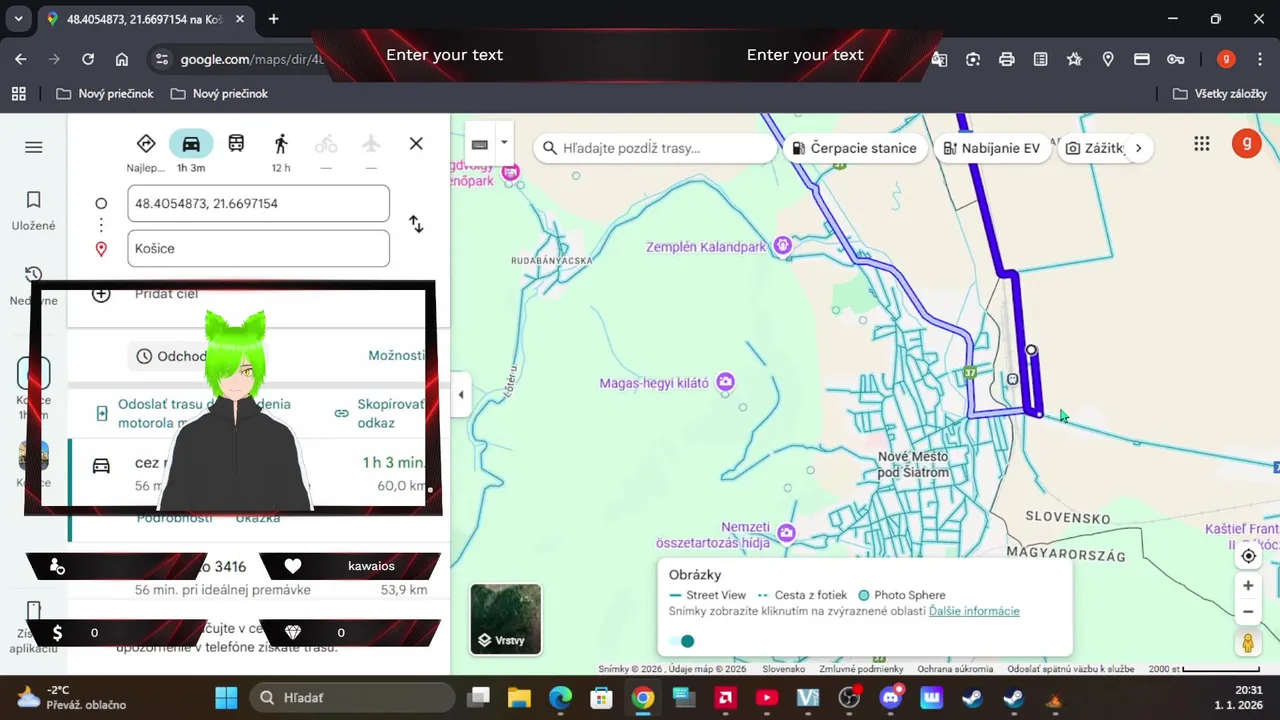Zoom in on the map
Screen dimensions: 1280x720
(x=1248, y=586)
